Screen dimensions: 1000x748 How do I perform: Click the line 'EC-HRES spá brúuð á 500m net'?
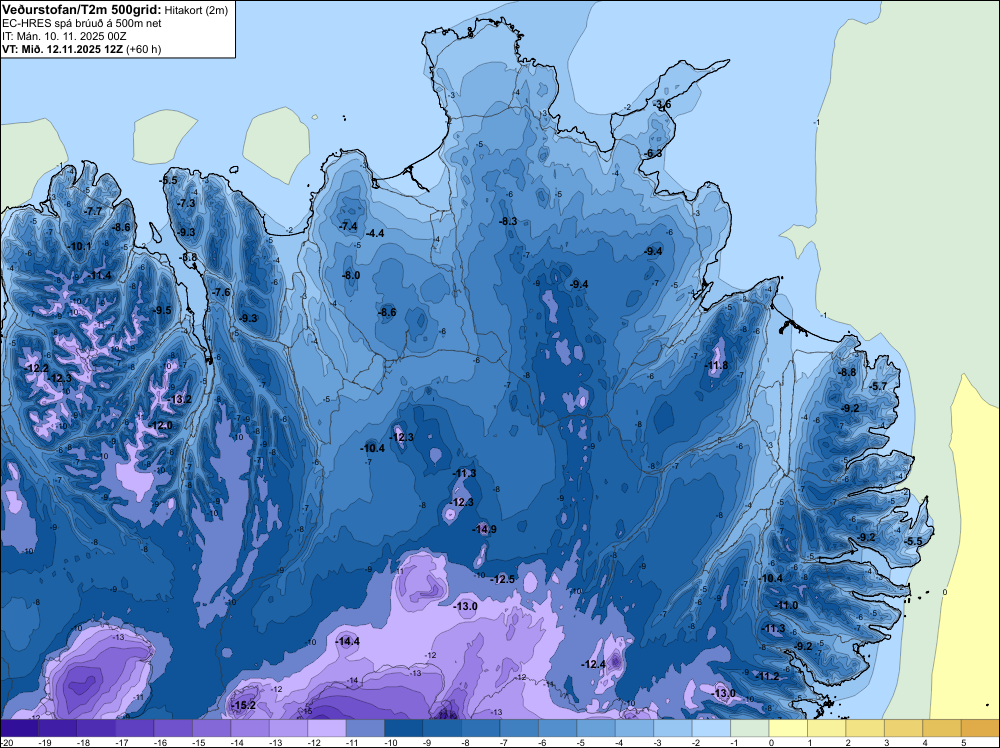pos(81,23)
